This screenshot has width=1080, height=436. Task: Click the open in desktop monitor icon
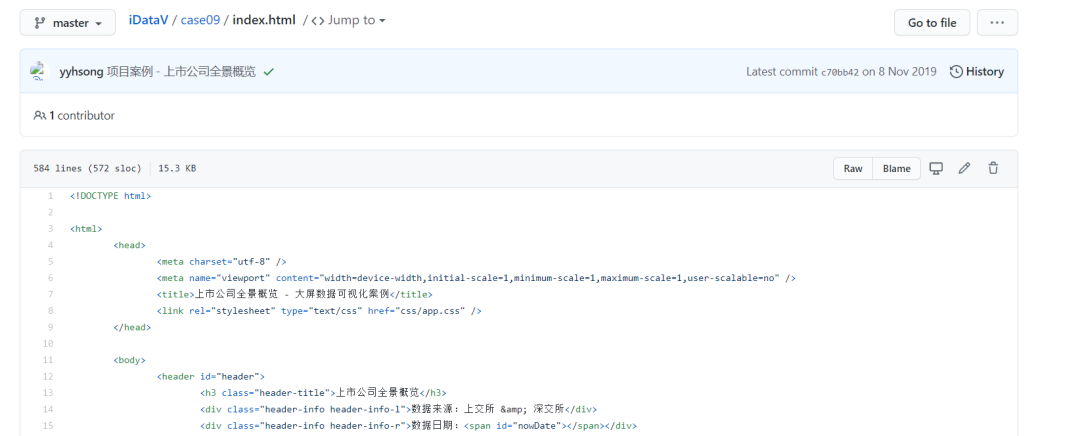pos(936,168)
